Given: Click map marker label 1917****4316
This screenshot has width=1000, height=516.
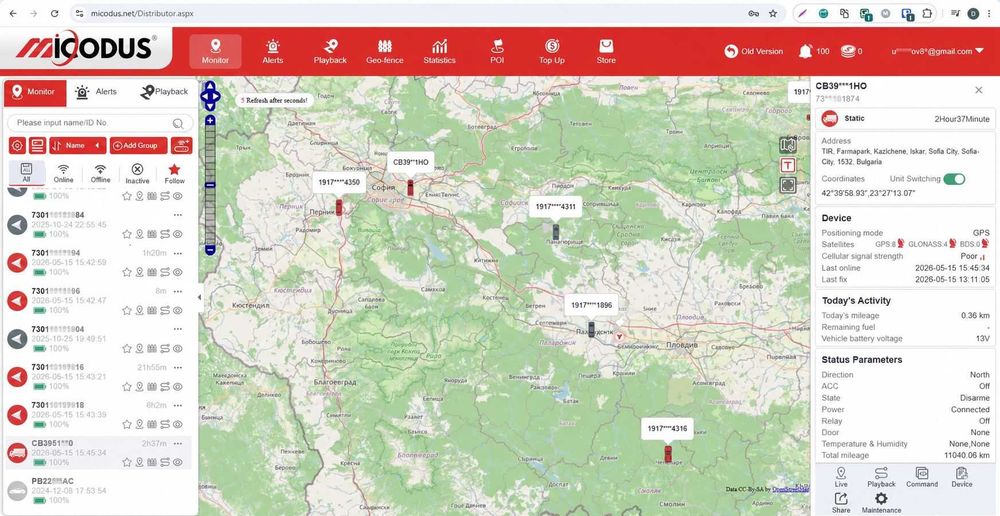Looking at the screenshot, I should click(x=667, y=429).
